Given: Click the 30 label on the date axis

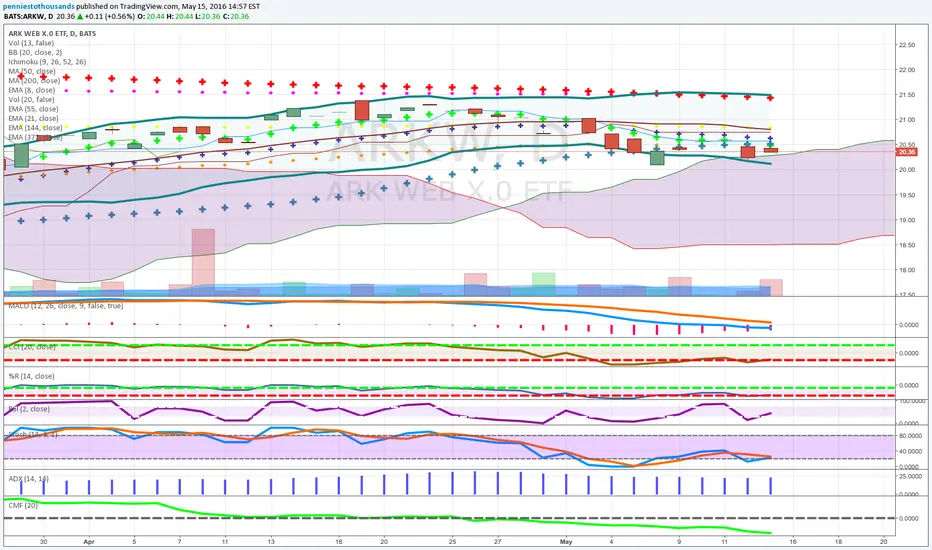Looking at the screenshot, I should click(43, 542).
